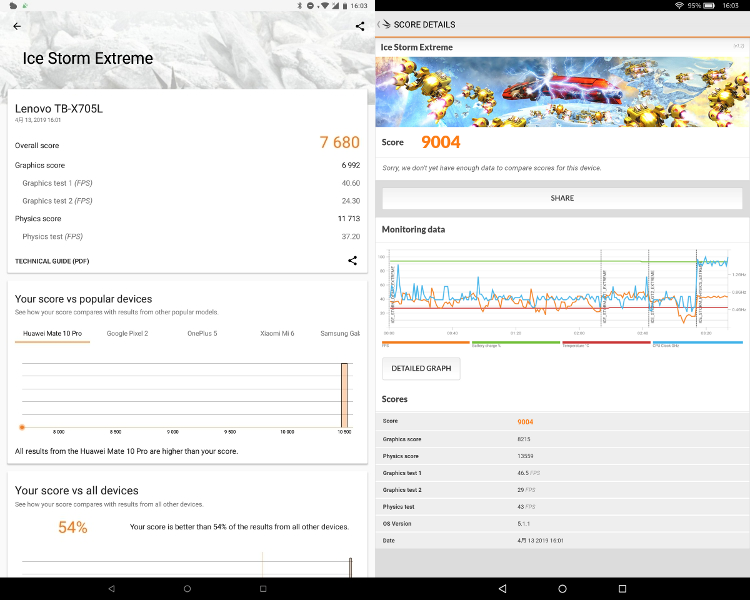
Task: Select the Samsung Galaxy tab
Action: coord(340,333)
